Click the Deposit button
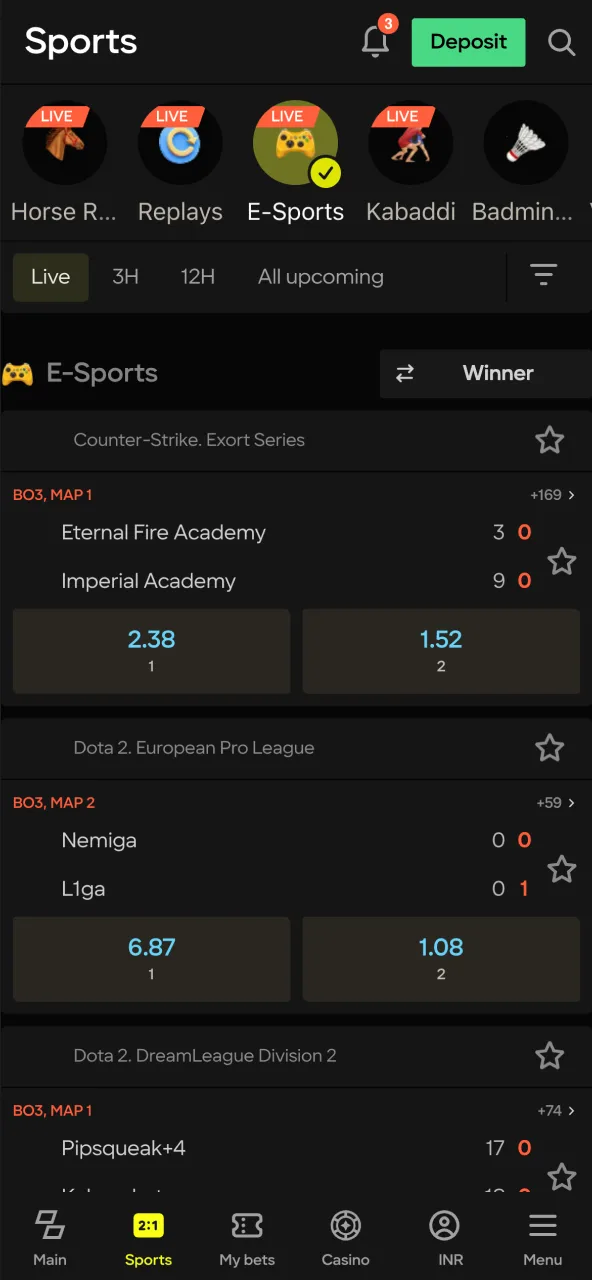The width and height of the screenshot is (592, 1280). pyautogui.click(x=468, y=42)
